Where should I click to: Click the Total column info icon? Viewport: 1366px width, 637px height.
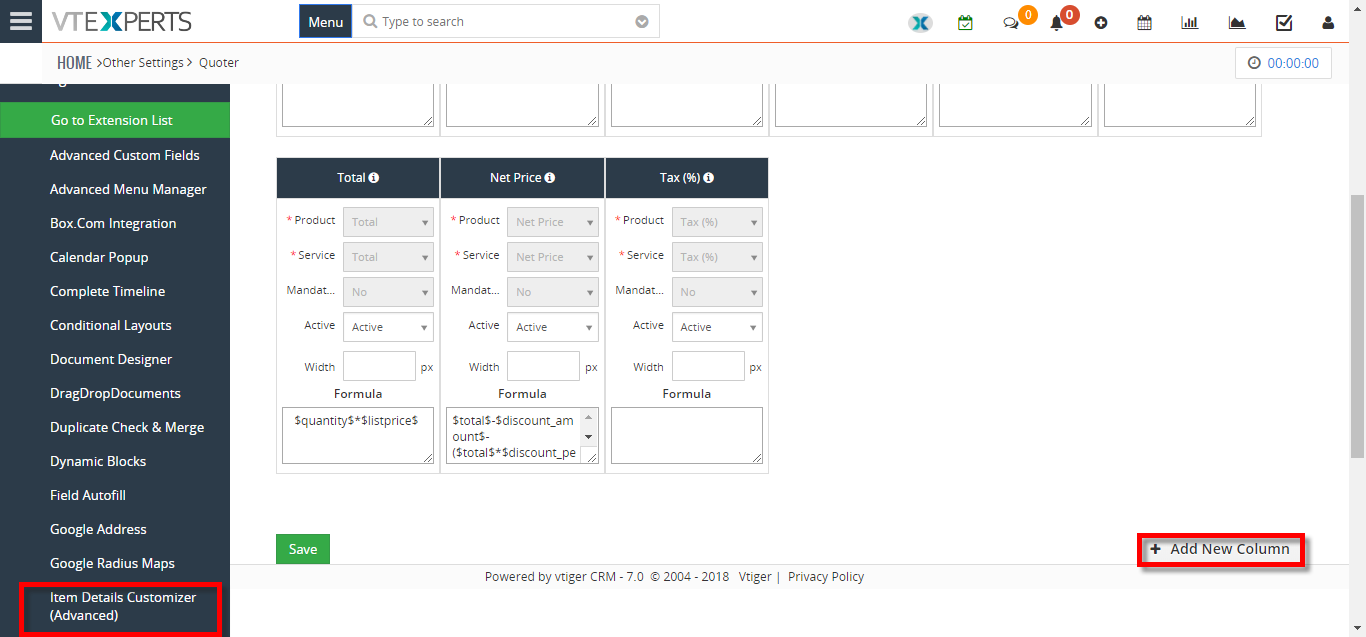(x=374, y=178)
